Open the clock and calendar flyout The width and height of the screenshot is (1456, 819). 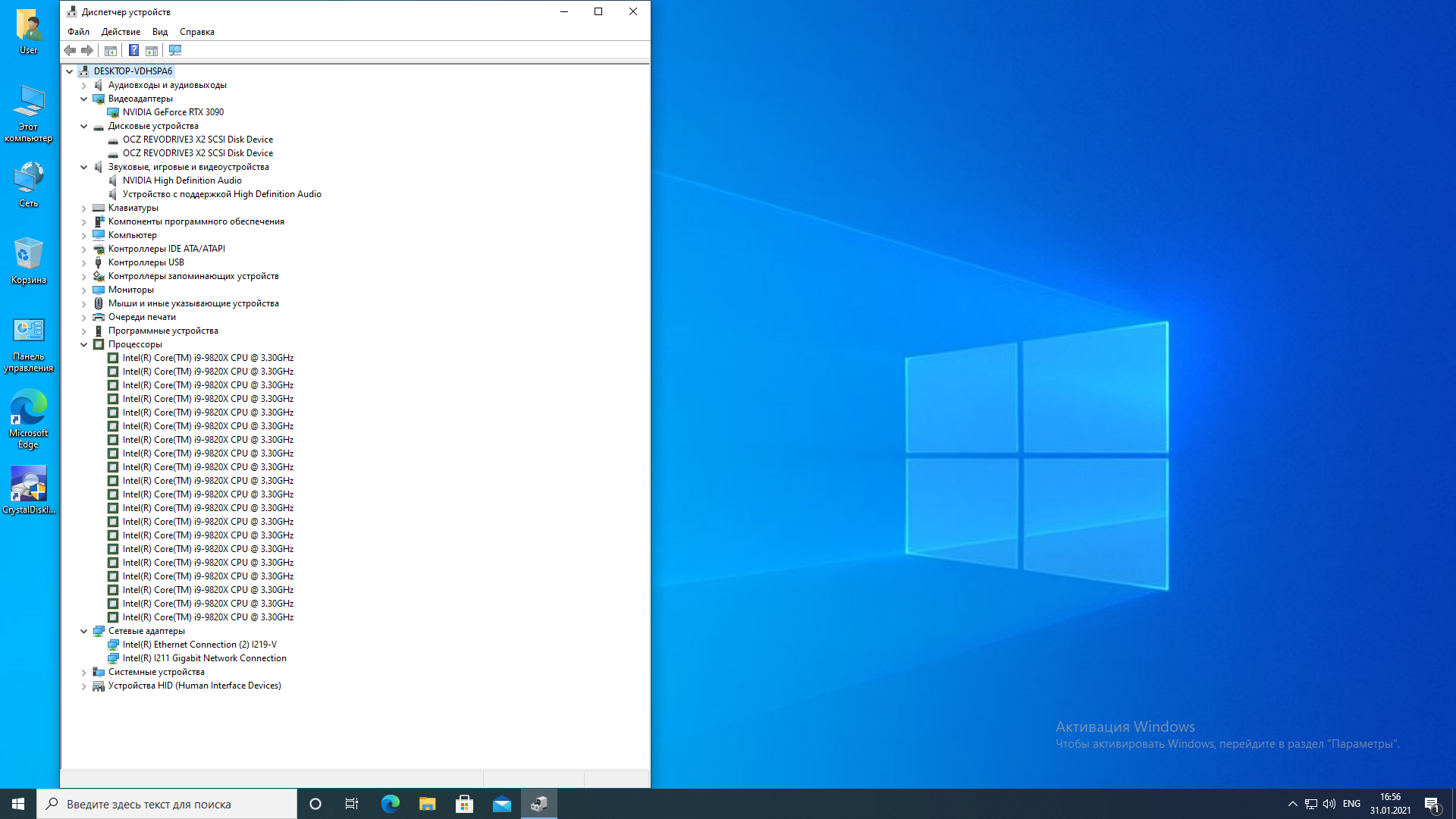click(x=1390, y=804)
